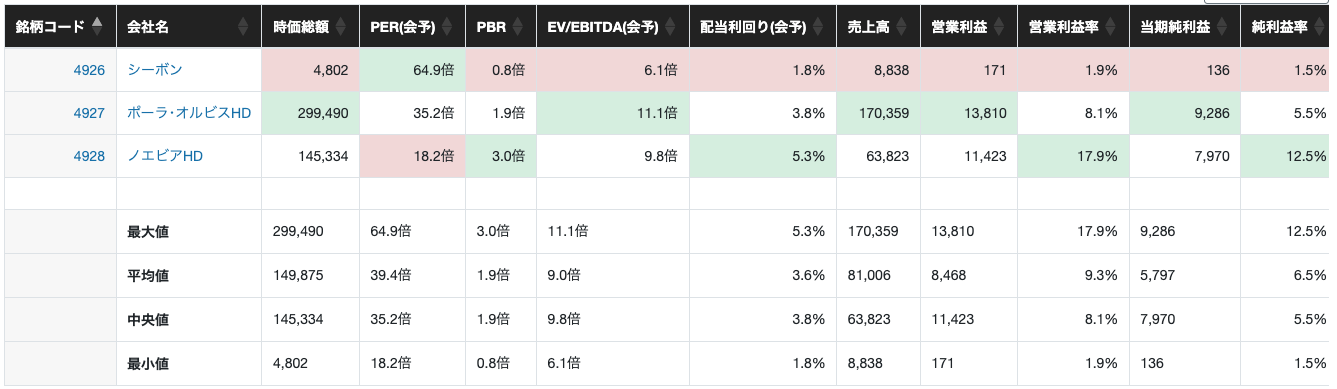The height and width of the screenshot is (389, 1337).
Task: Click 営業利益 header sort arrows
Action: (1001, 27)
